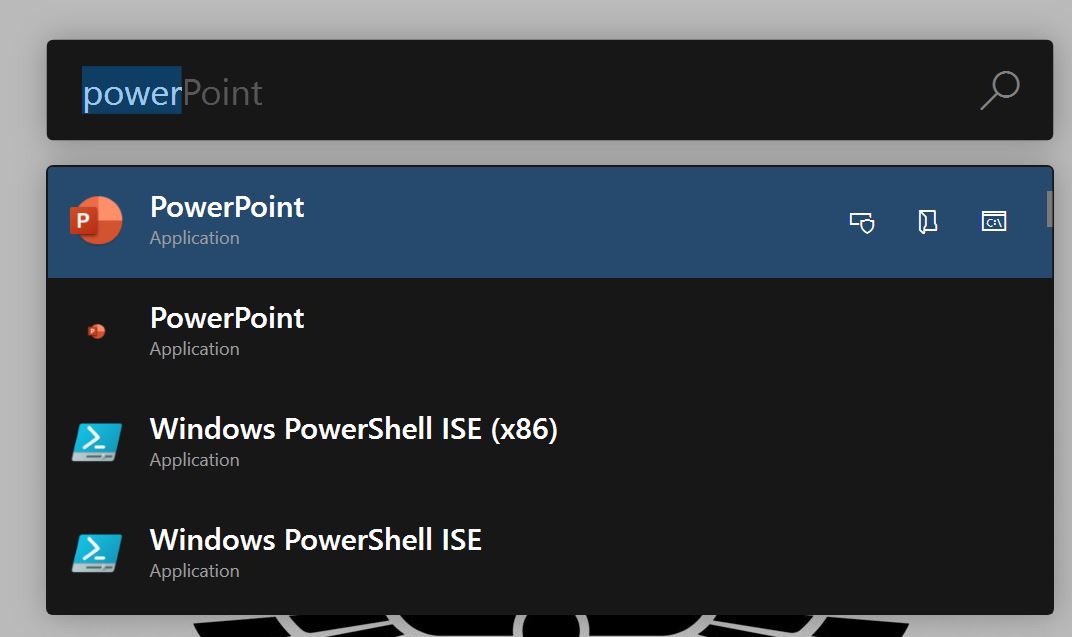
Task: Click "Application" subtitle under highlighted PowerPoint
Action: click(x=195, y=238)
